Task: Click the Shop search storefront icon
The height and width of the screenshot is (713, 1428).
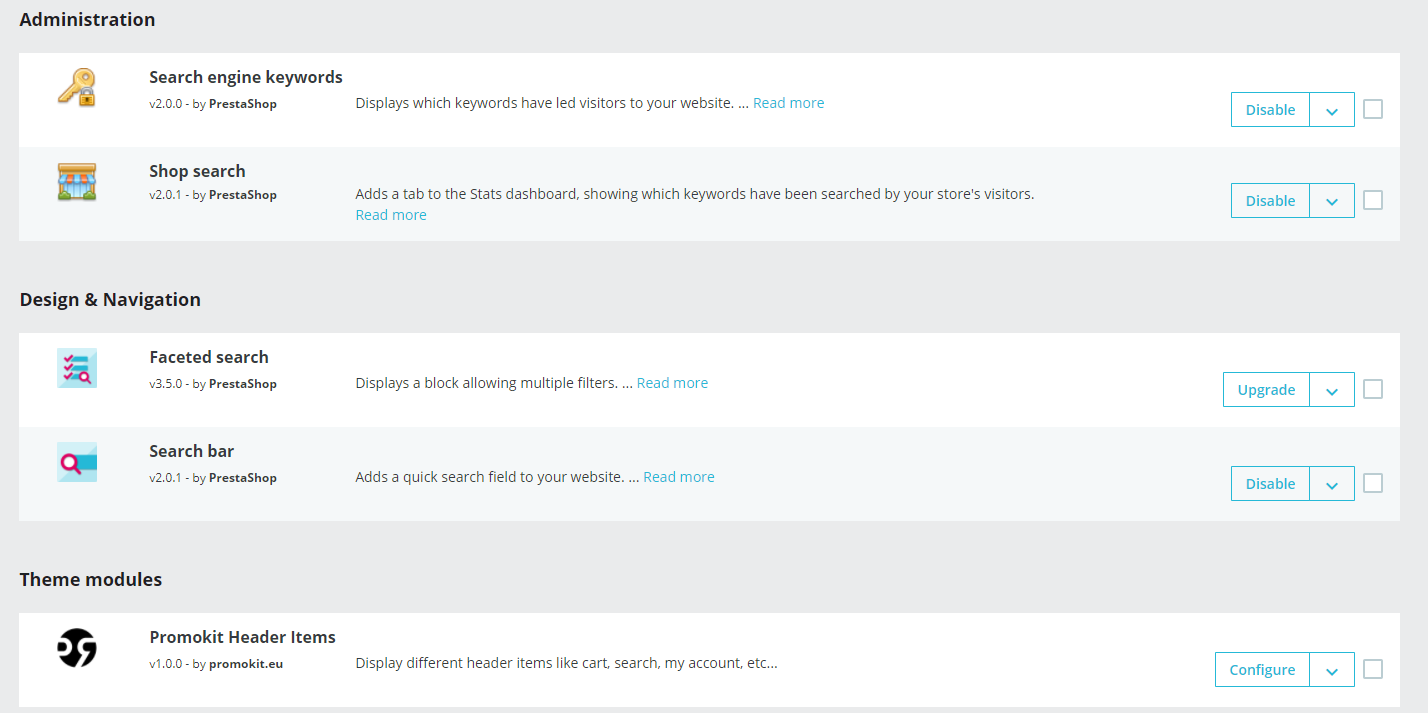Action: point(77,182)
